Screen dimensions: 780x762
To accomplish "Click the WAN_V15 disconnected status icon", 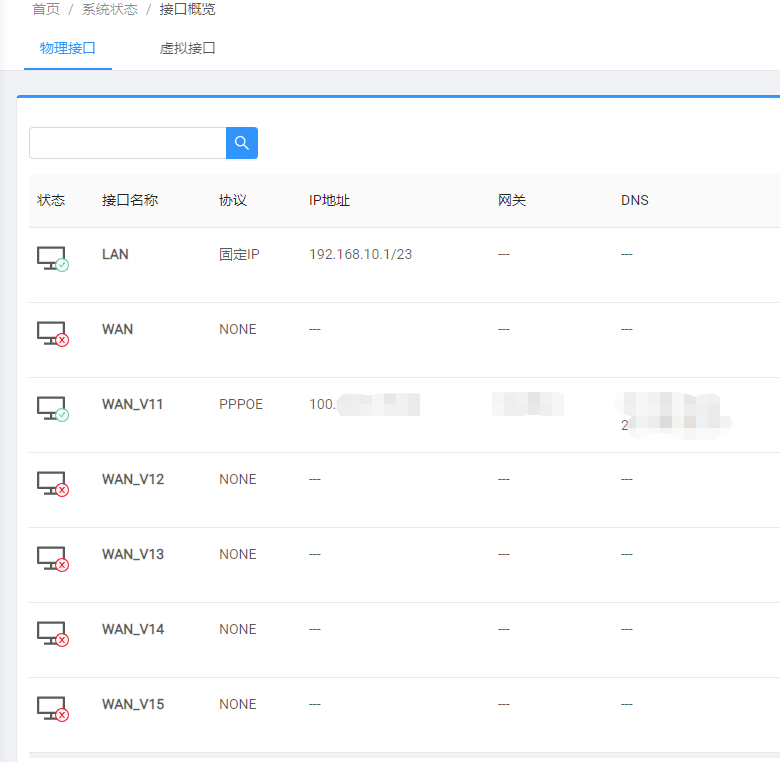I will [52, 709].
